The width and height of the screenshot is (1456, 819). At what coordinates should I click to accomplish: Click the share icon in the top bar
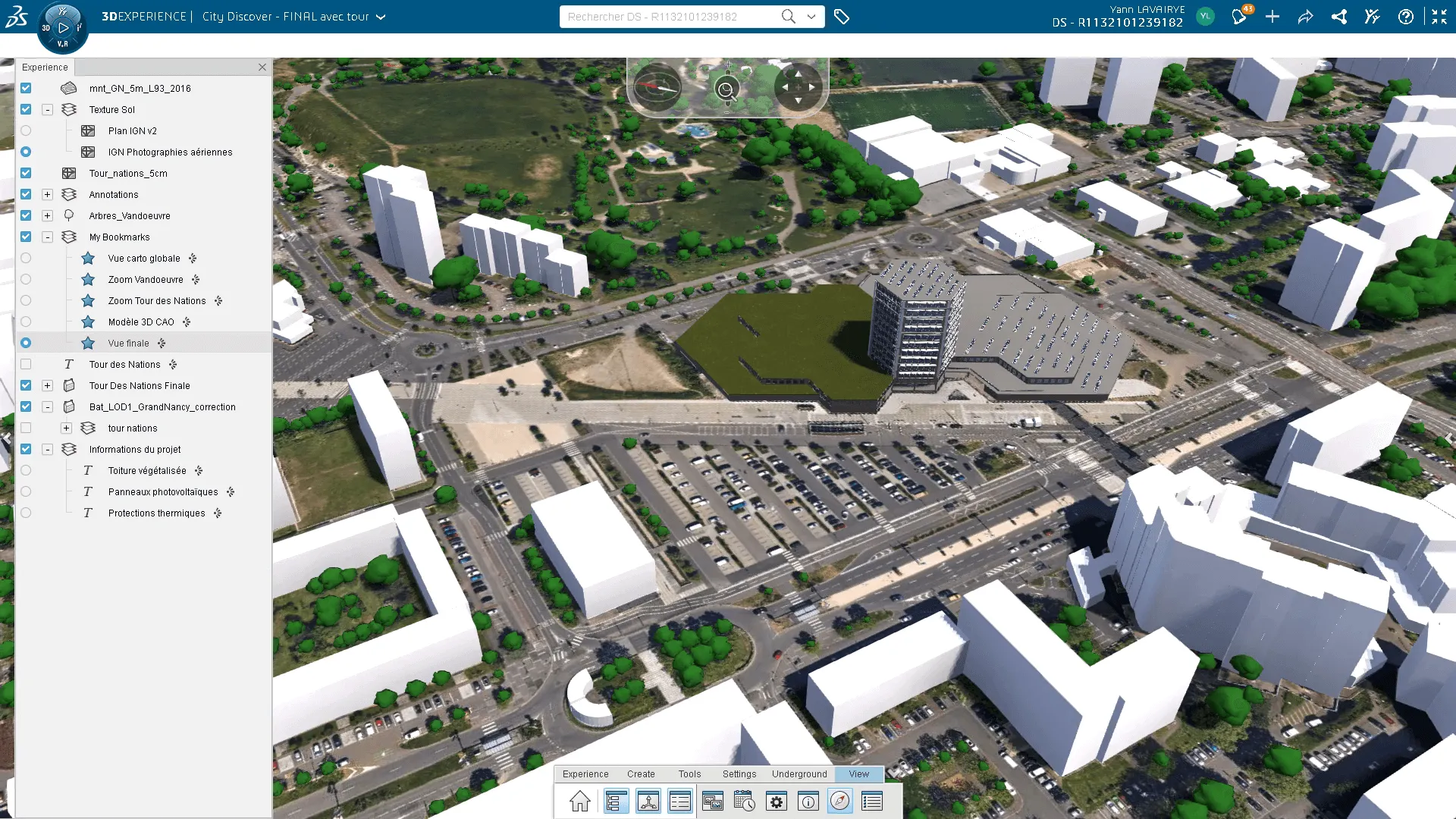1339,17
